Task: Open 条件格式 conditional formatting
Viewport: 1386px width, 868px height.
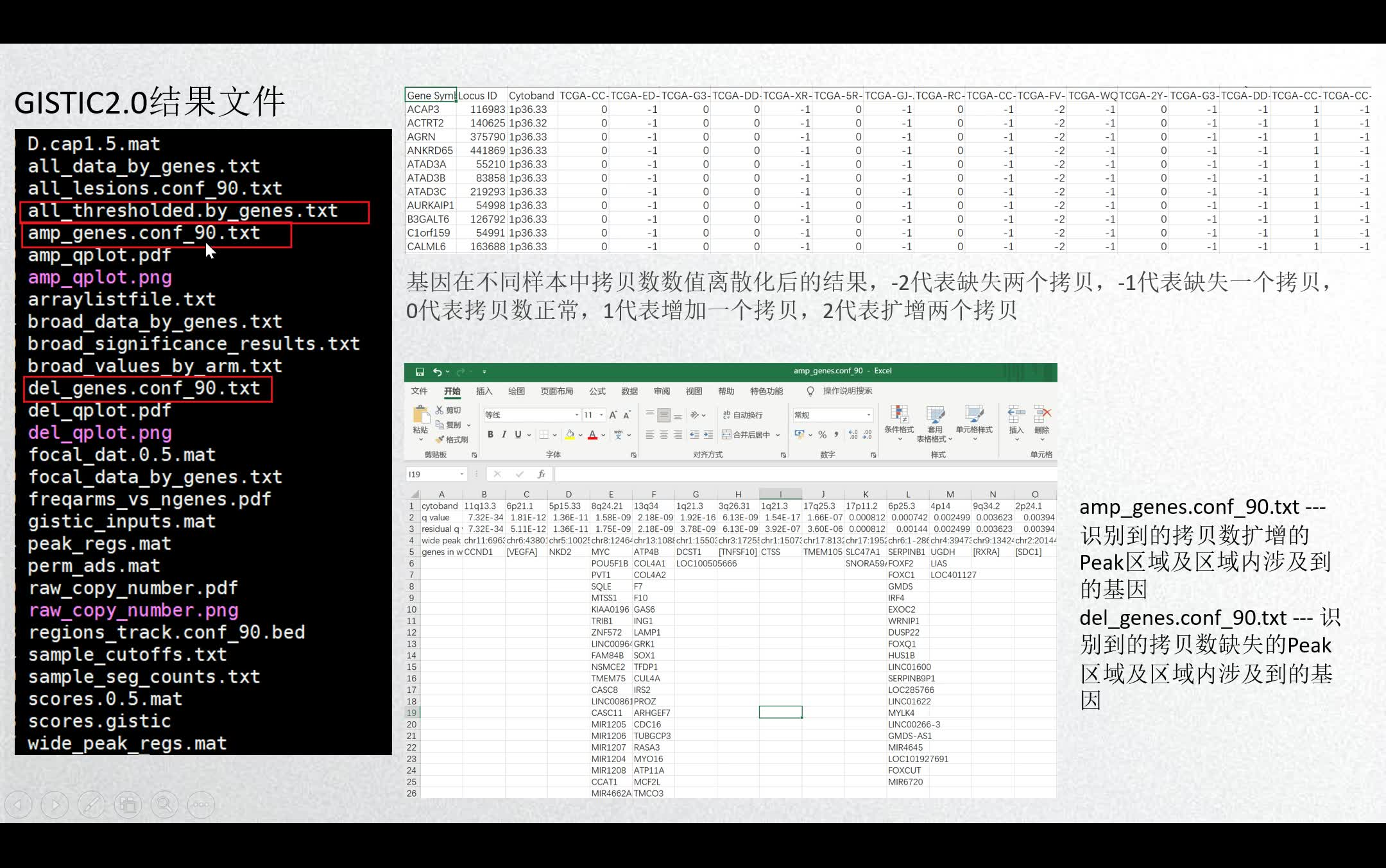Action: (x=899, y=423)
